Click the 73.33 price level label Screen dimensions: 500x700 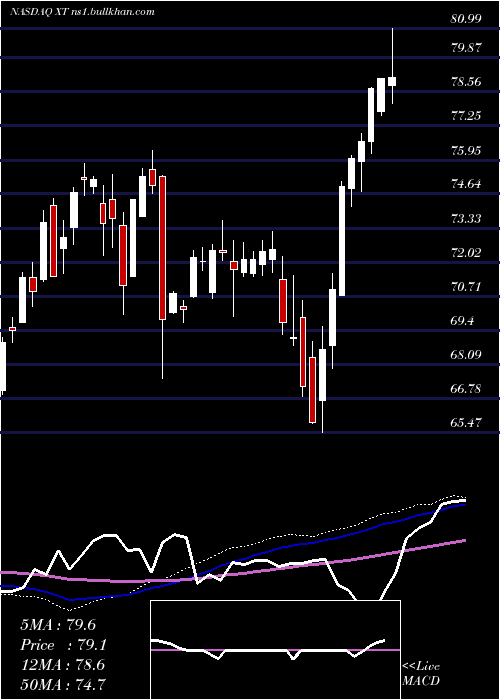tap(467, 218)
